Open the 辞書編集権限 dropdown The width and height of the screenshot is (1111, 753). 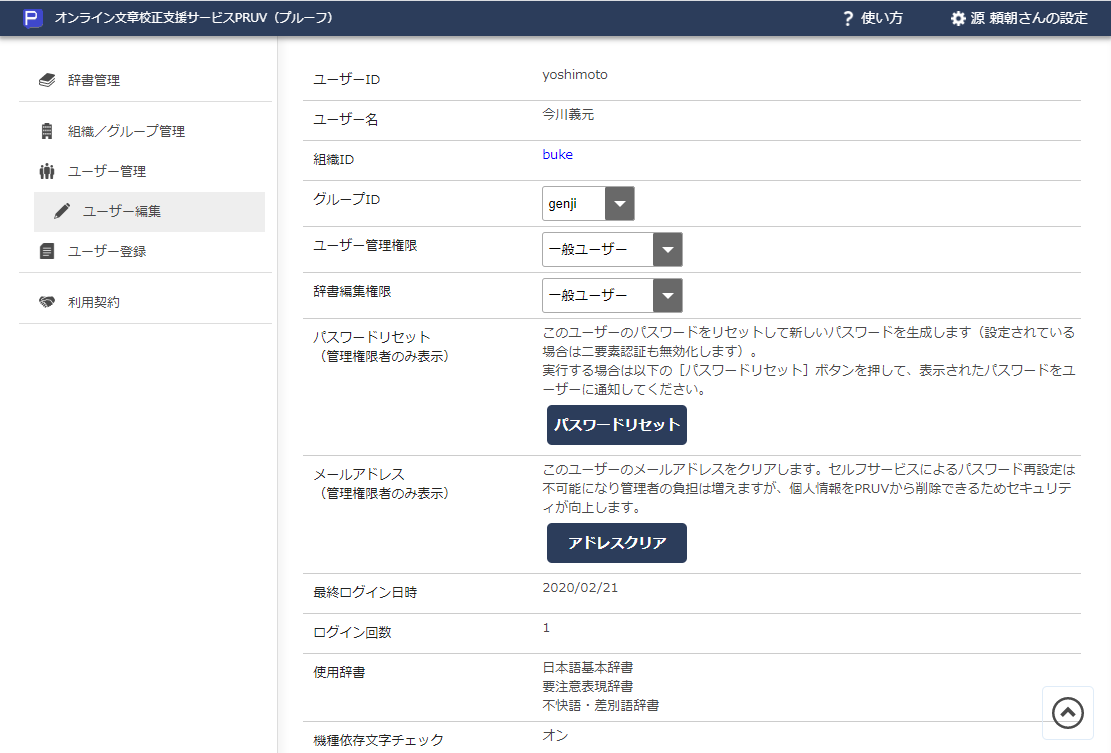tap(667, 295)
